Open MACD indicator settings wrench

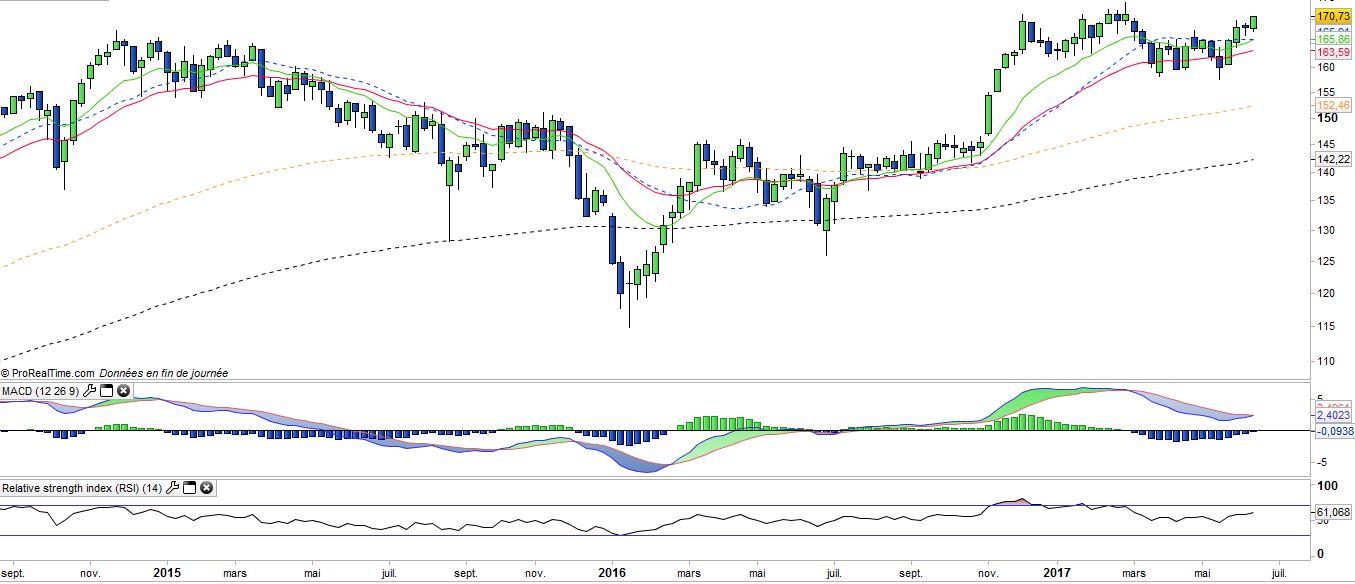coord(89,390)
